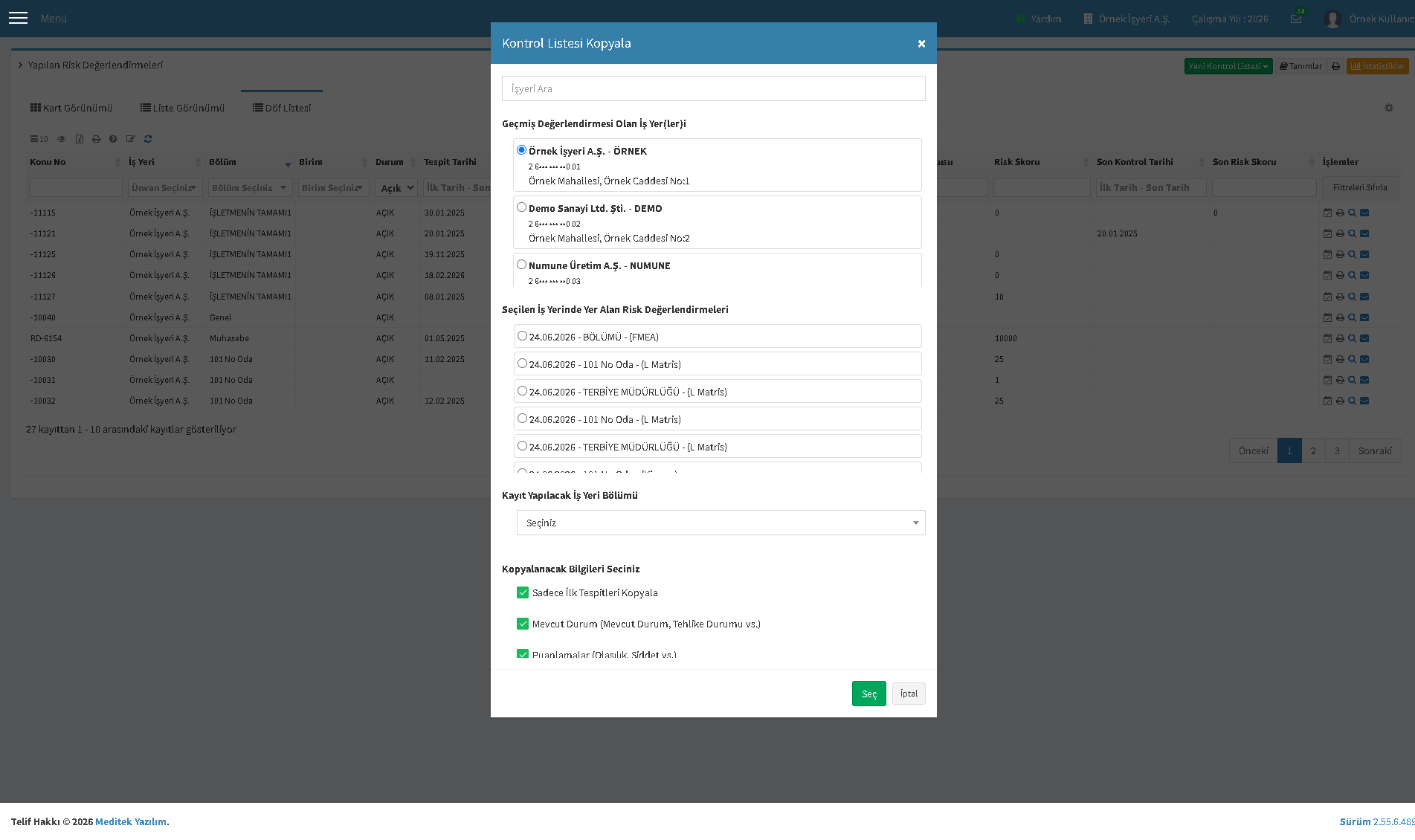1415x840 pixels.
Task: Open Birim Seçiniz filter dropdown
Action: 333,188
